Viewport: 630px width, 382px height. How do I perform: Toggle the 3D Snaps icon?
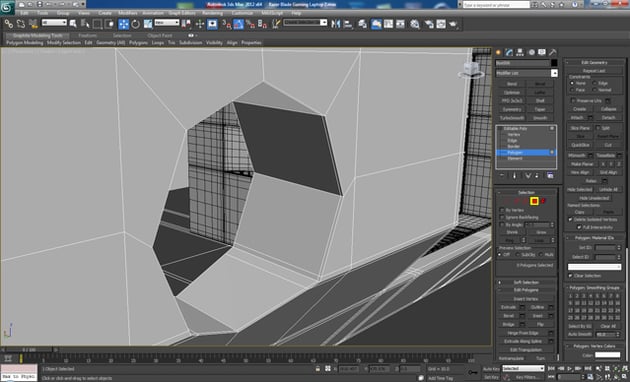coord(227,24)
